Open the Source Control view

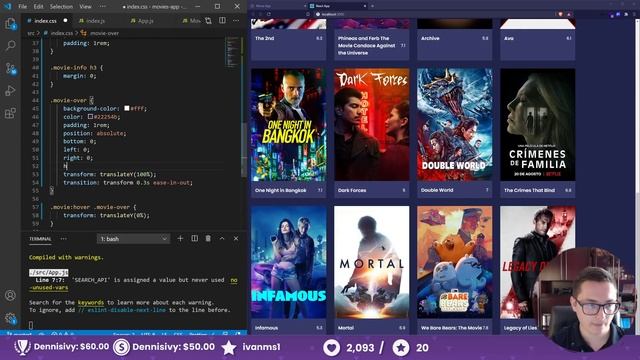(11, 68)
